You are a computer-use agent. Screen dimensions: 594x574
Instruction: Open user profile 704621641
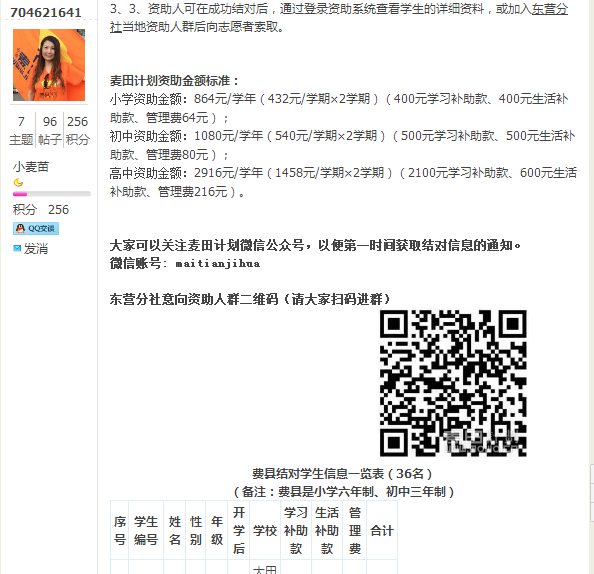click(x=45, y=12)
